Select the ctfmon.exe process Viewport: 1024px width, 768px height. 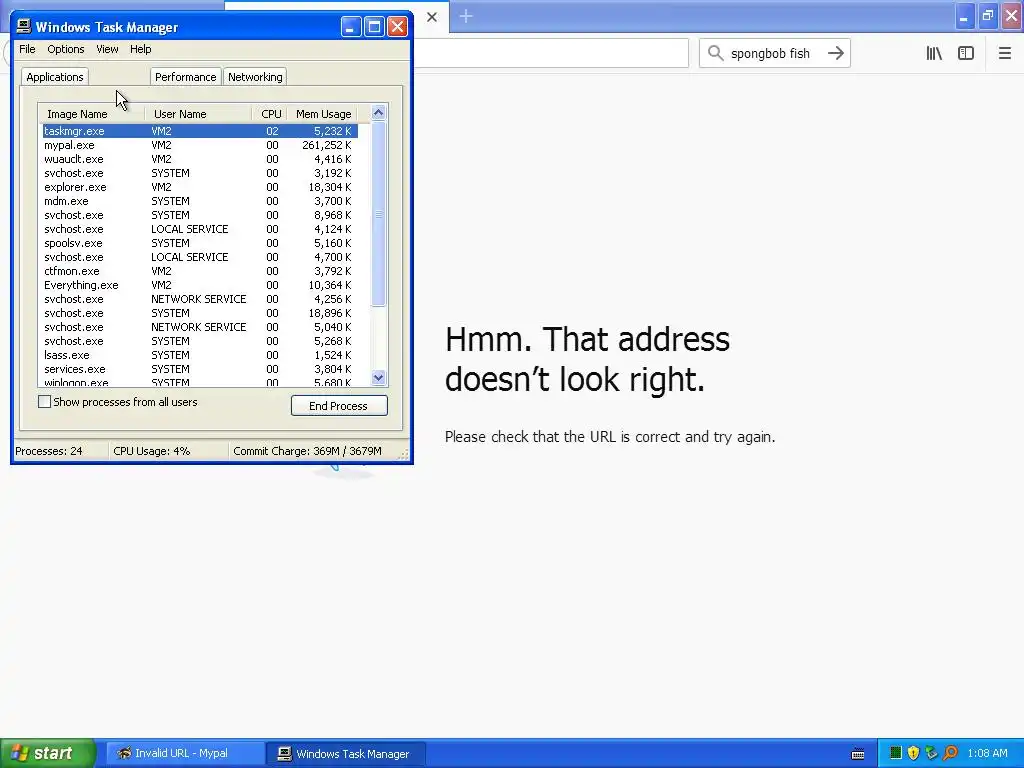(x=200, y=271)
